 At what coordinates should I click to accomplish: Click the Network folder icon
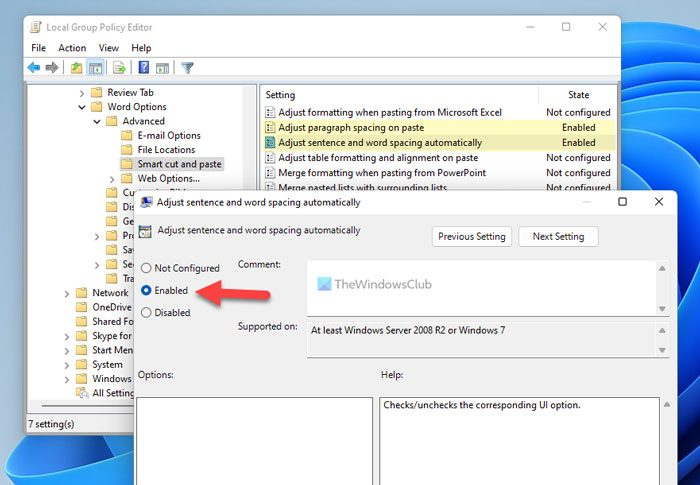point(81,293)
